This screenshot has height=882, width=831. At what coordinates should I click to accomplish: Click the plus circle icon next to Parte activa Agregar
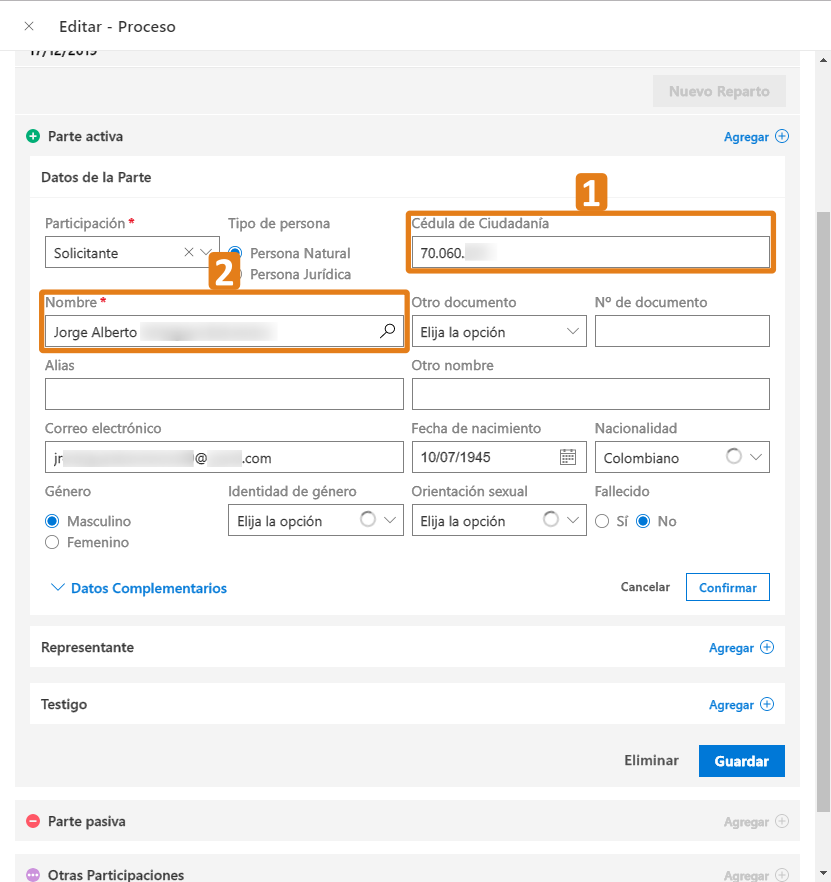coord(781,136)
